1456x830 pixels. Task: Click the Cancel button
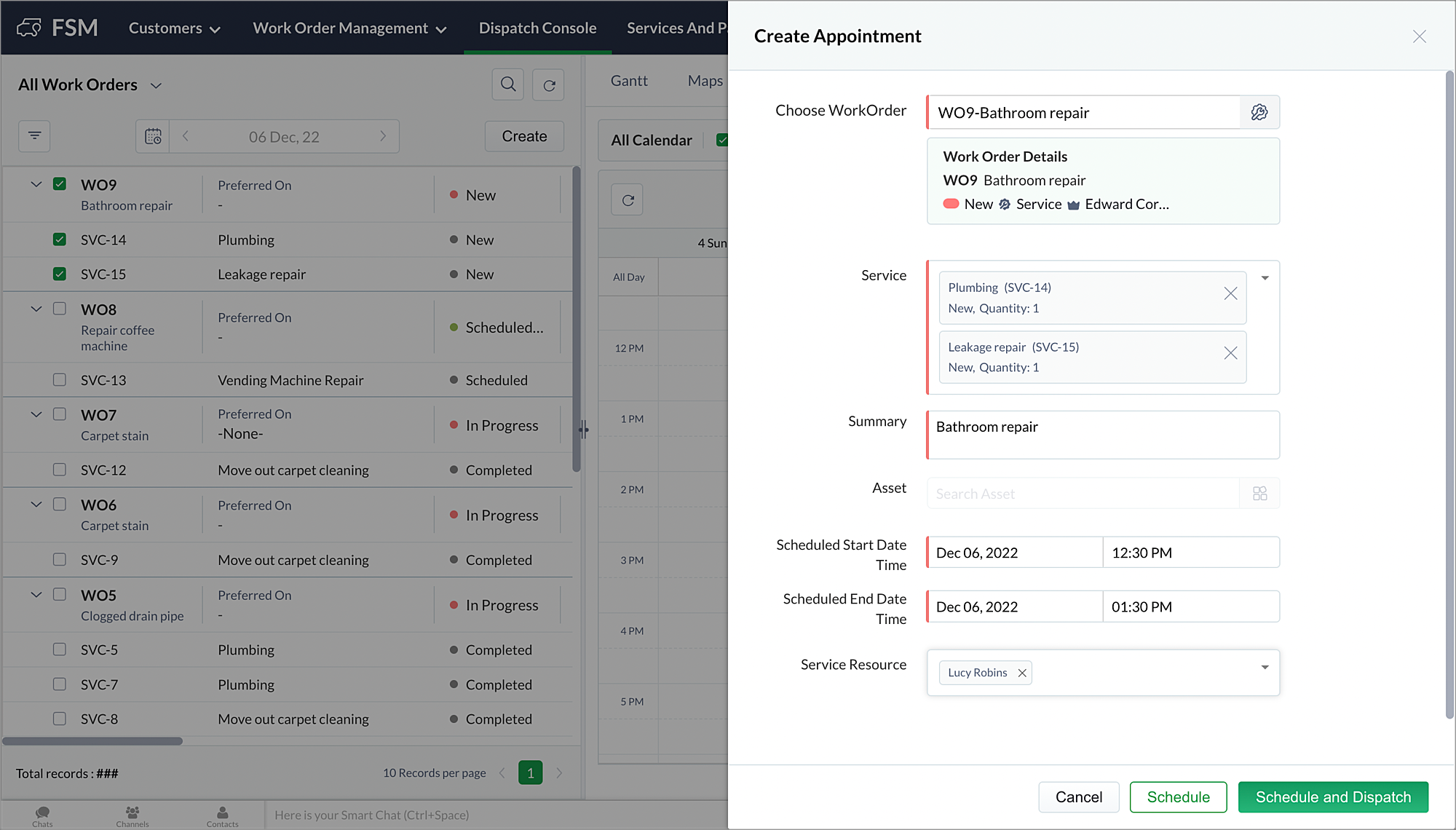click(1078, 797)
